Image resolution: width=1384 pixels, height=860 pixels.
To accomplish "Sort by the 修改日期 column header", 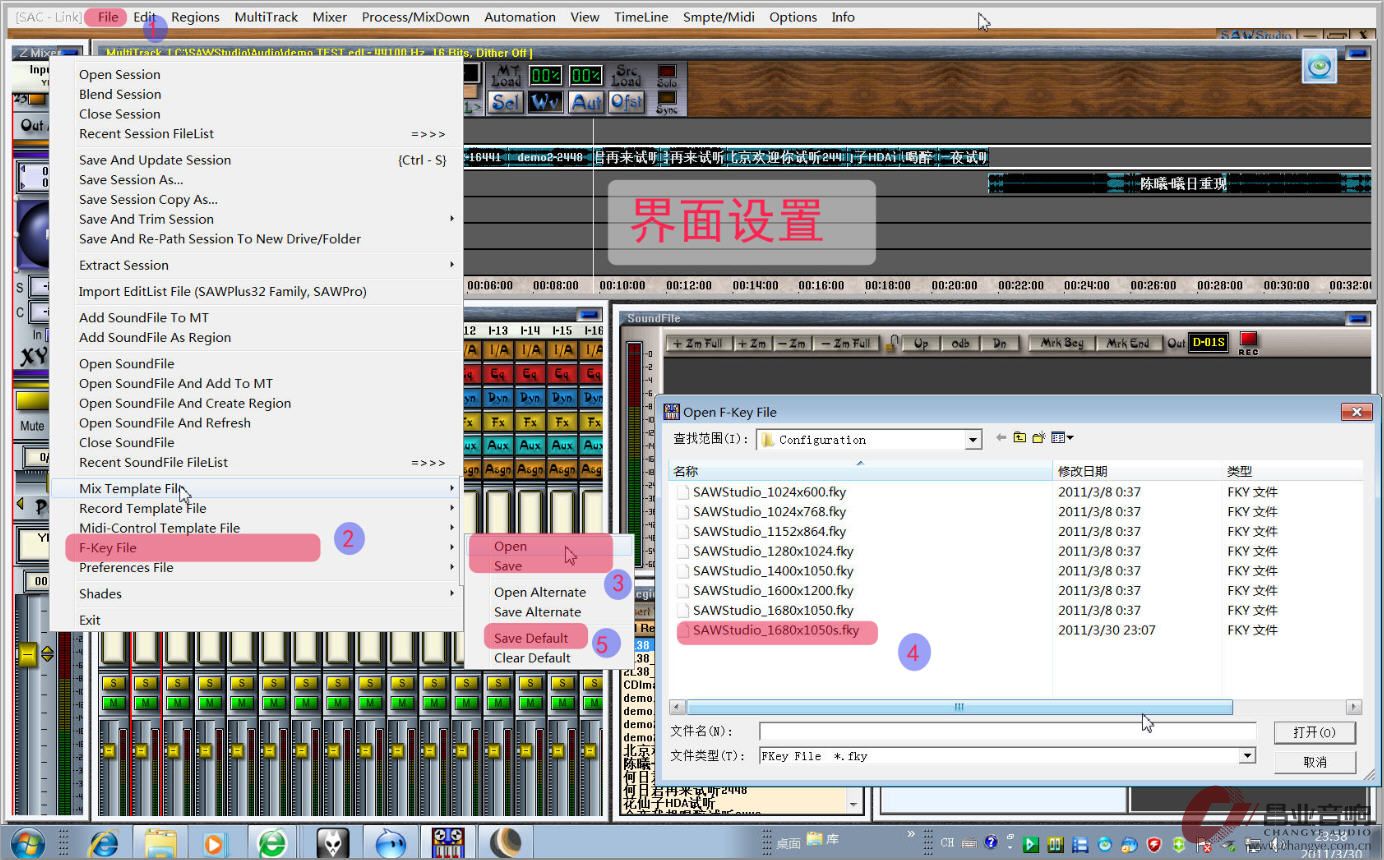I will (1138, 471).
